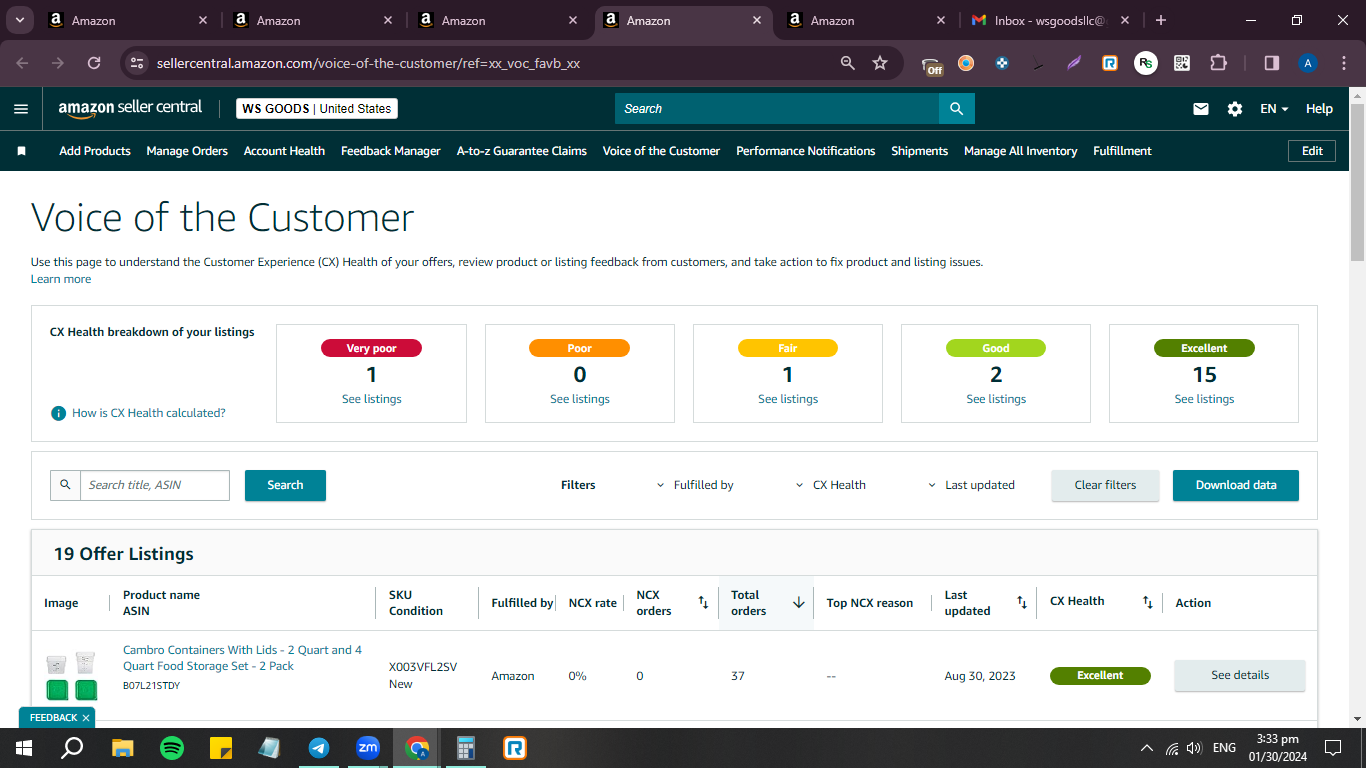The height and width of the screenshot is (768, 1366).
Task: Open Feedback Manager
Action: point(391,151)
